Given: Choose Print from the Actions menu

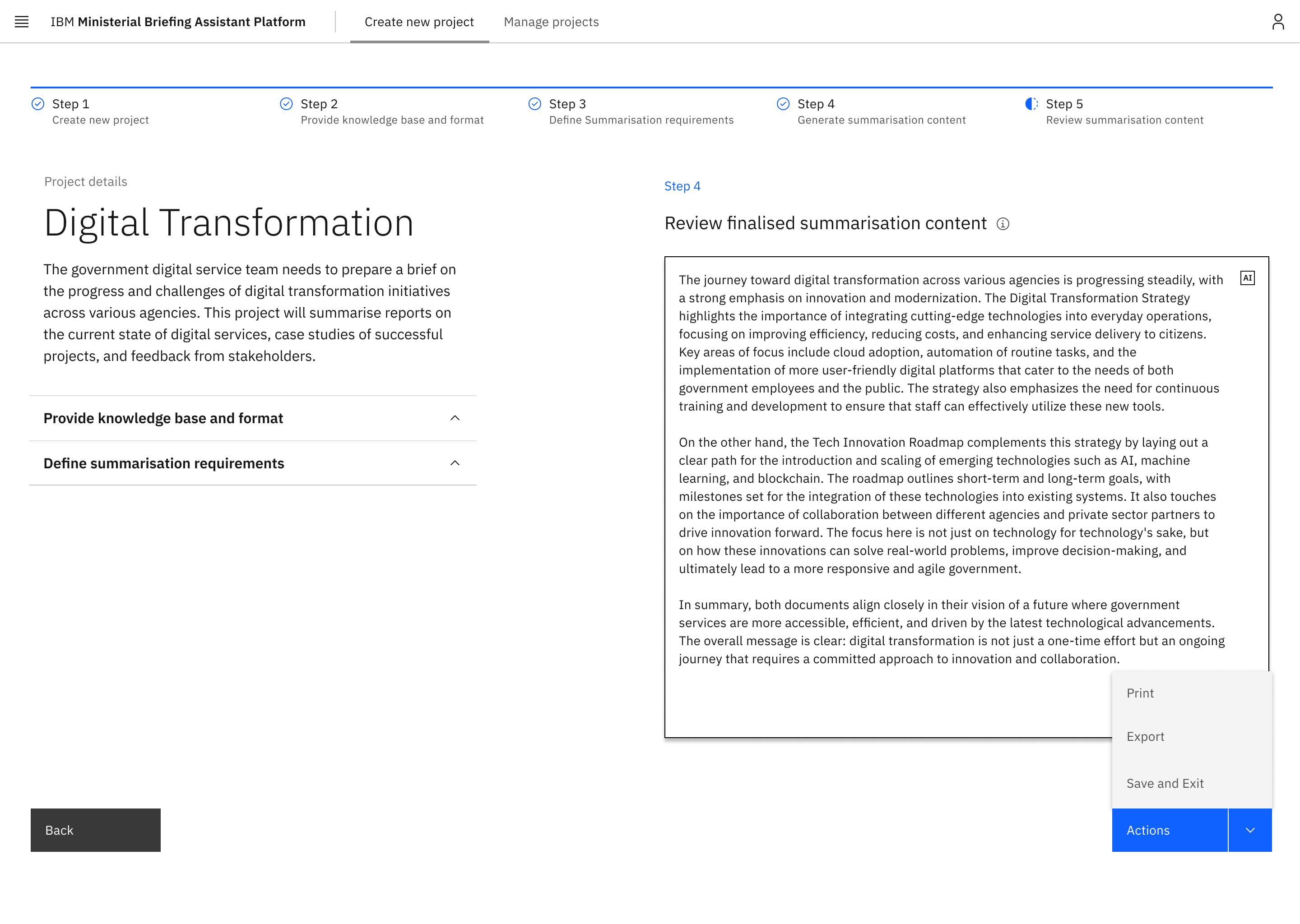Looking at the screenshot, I should [x=1192, y=693].
